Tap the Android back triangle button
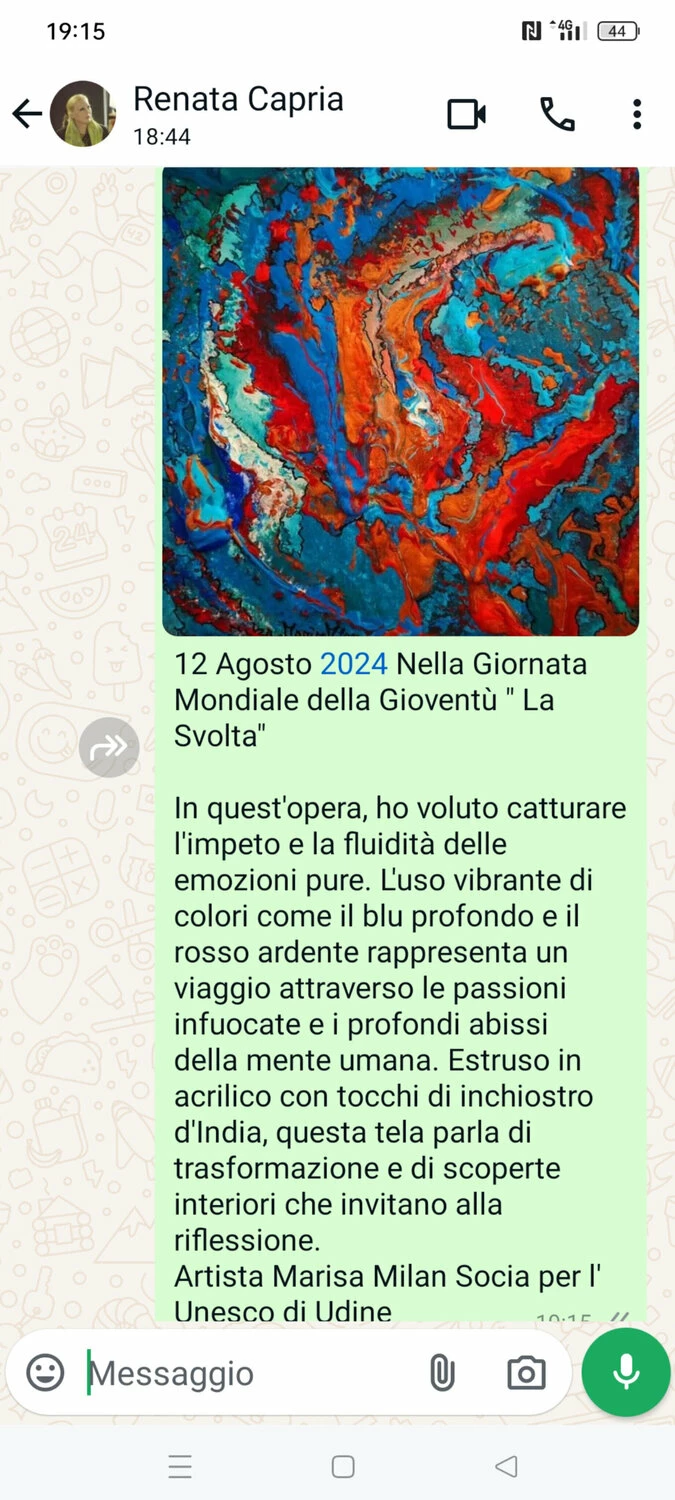Viewport: 675px width, 1500px height. click(506, 1467)
